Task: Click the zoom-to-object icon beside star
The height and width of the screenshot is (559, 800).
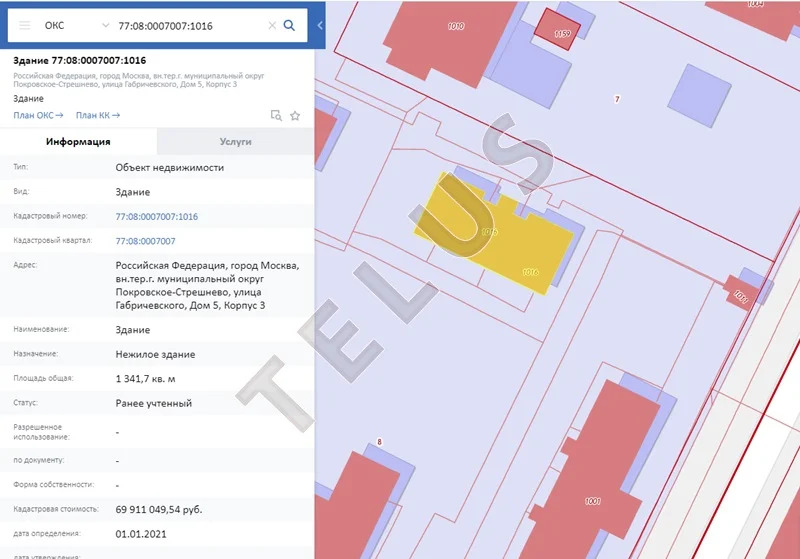Action: click(277, 115)
